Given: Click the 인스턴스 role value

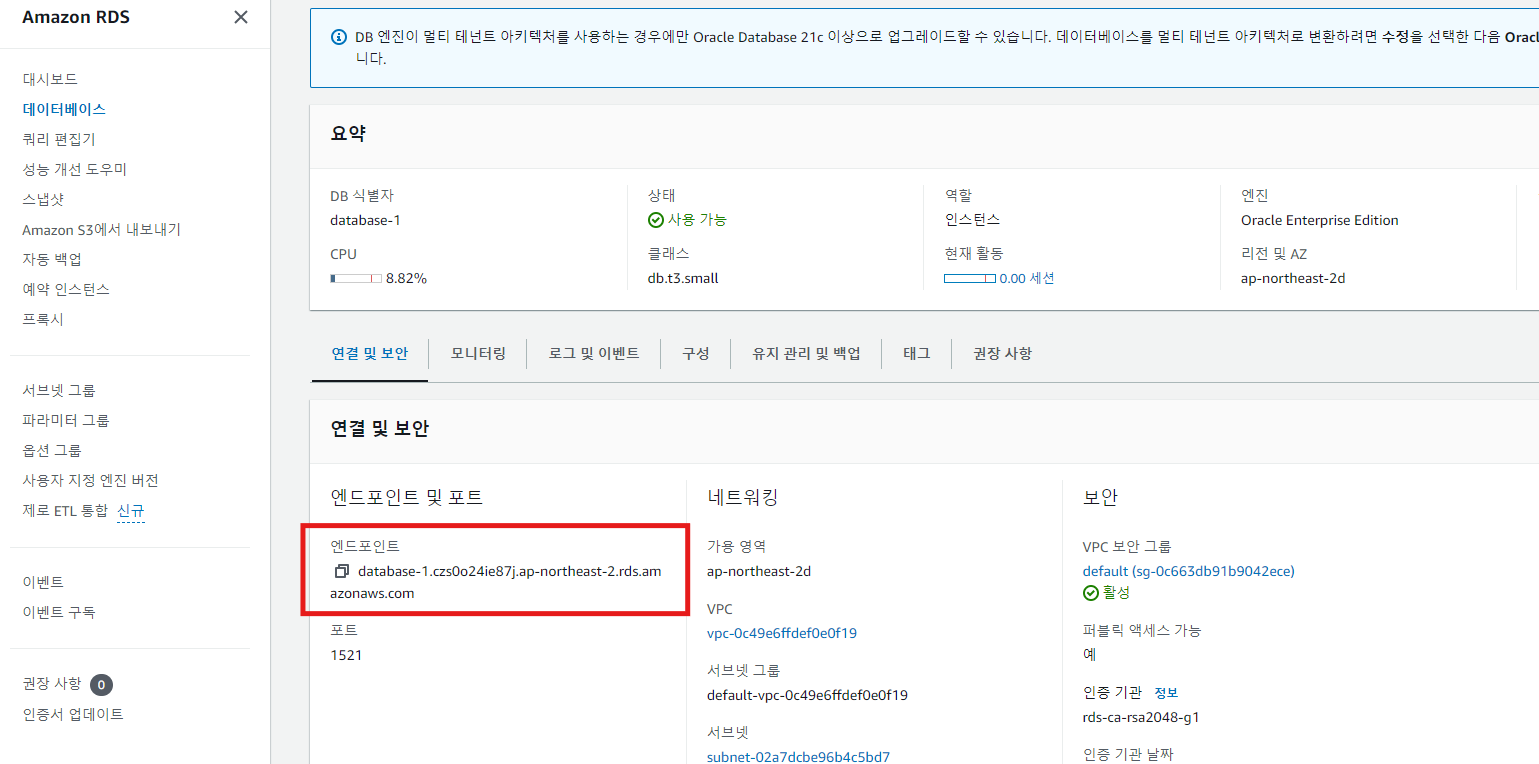Looking at the screenshot, I should (972, 220).
